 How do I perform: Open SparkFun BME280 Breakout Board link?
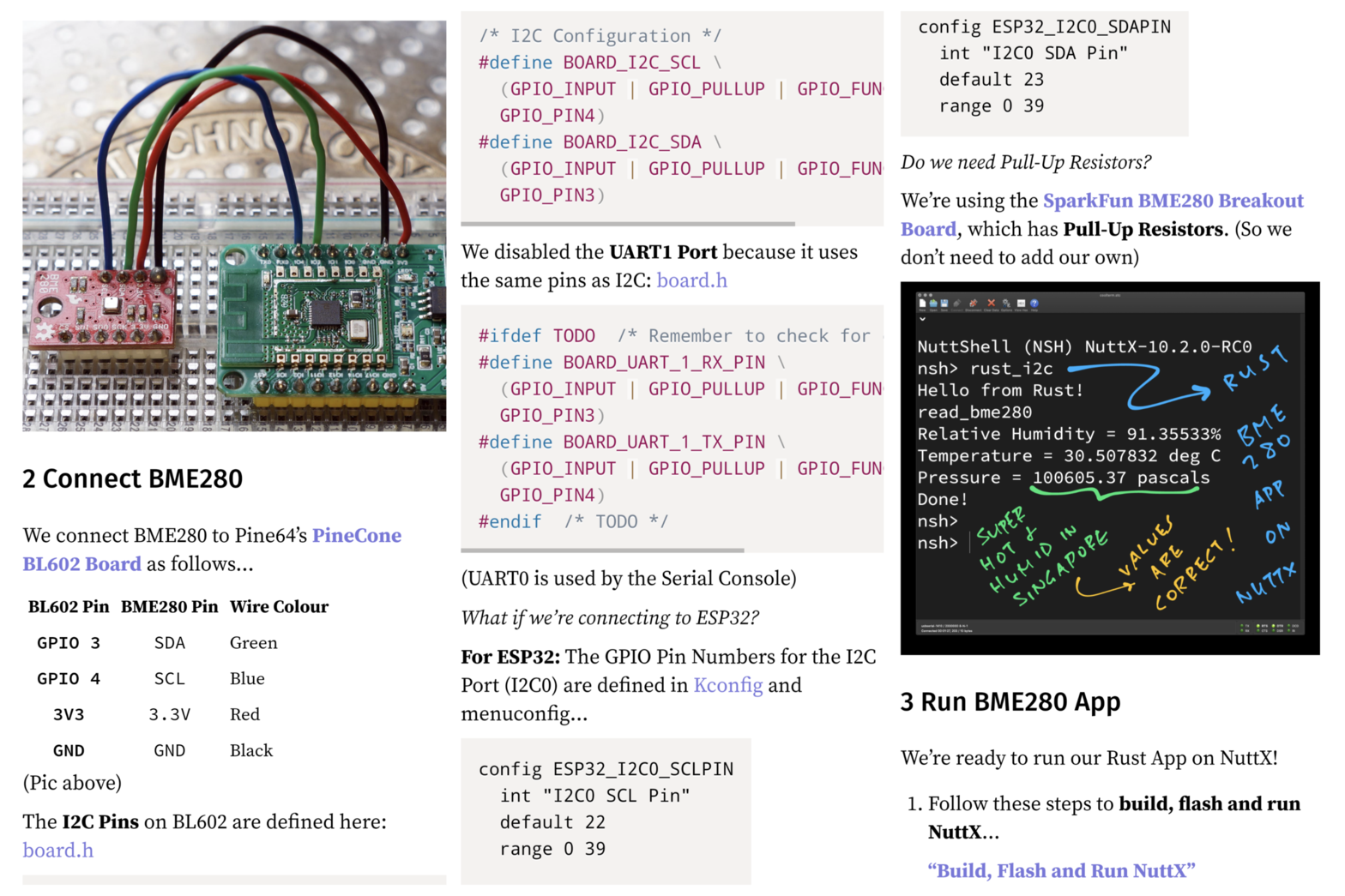pos(1102,214)
